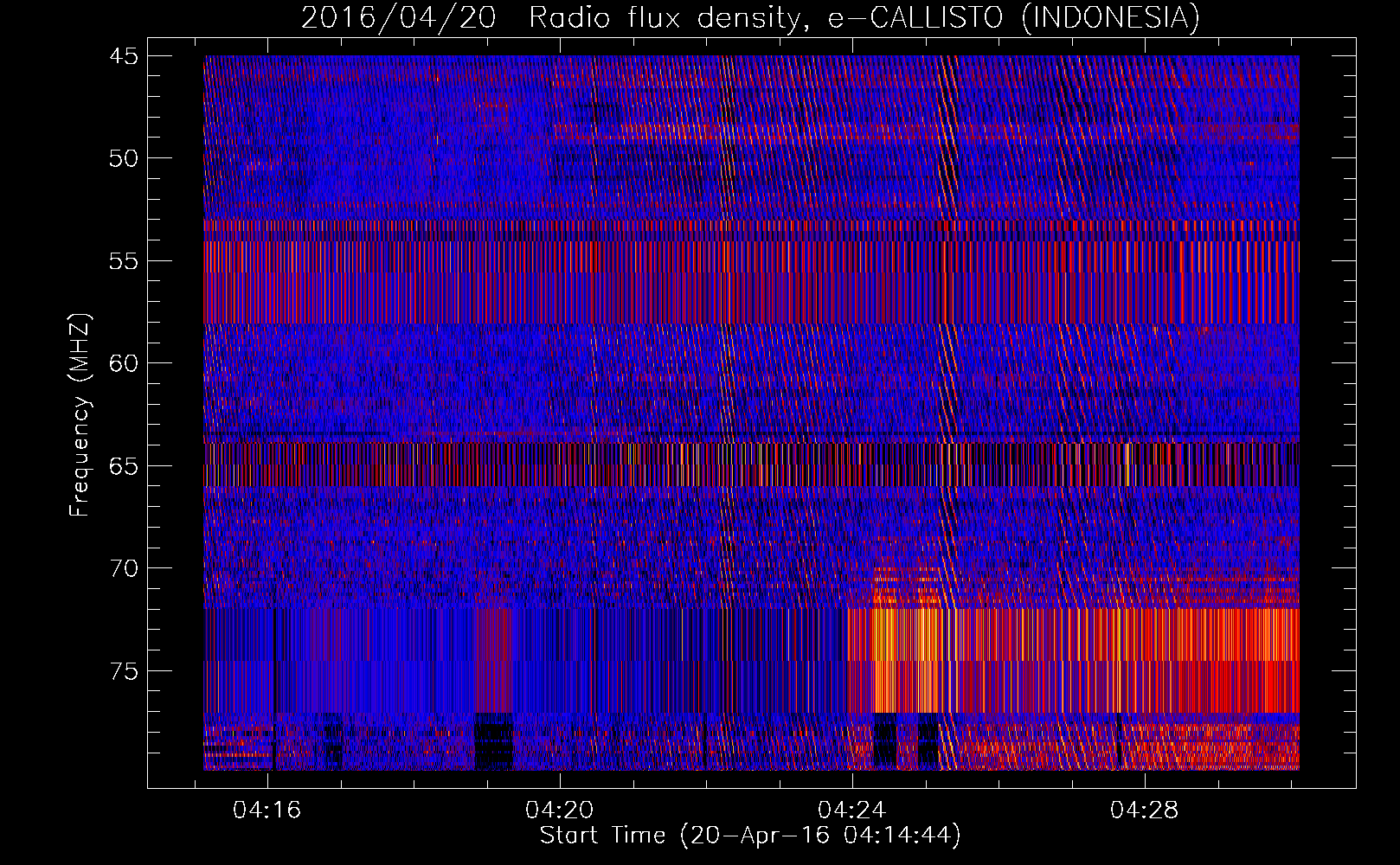Click the 75 frequency tick label
Screen dimensions: 1400x865
coord(124,671)
